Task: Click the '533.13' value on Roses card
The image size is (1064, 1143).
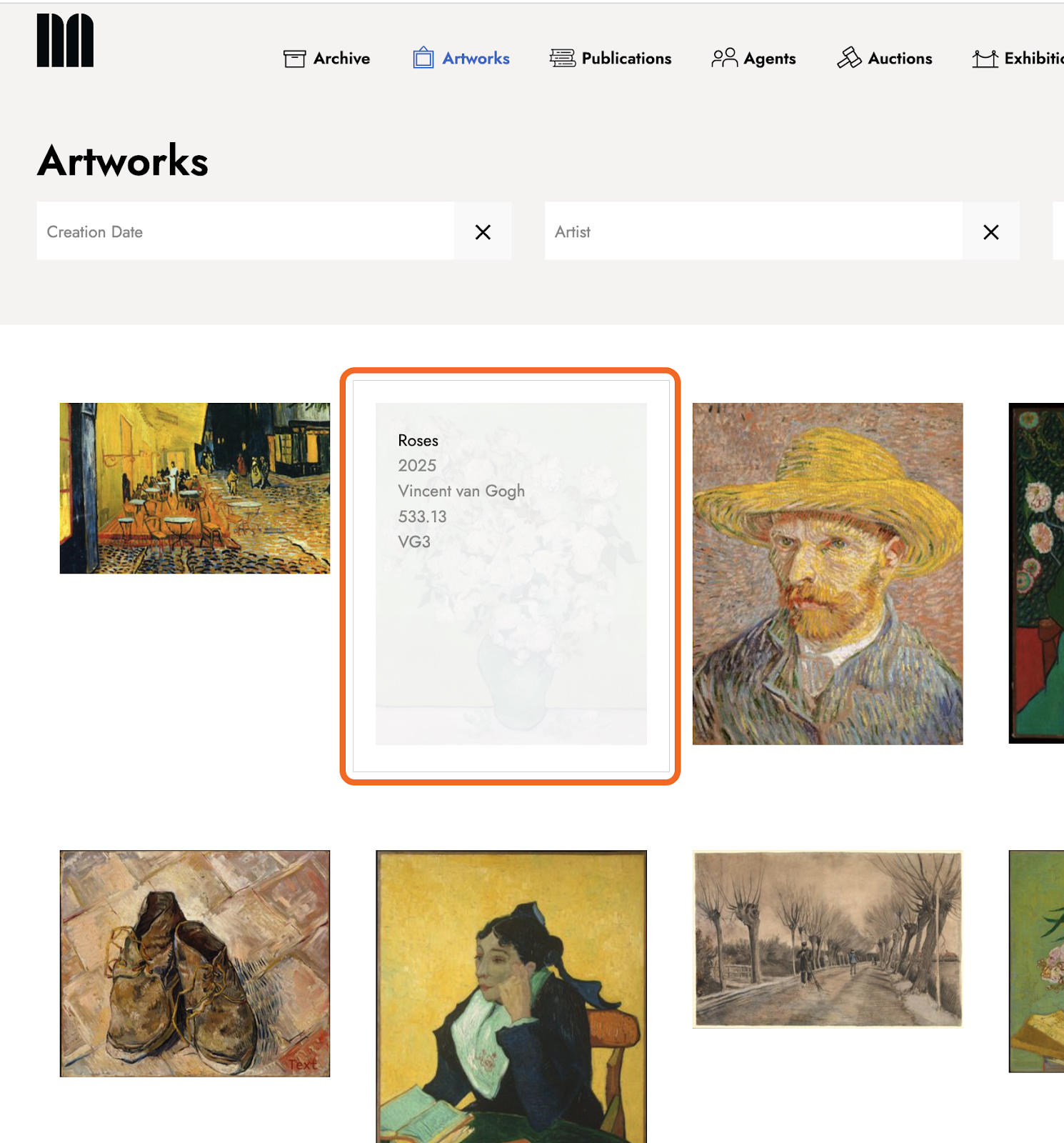Action: 422,516
